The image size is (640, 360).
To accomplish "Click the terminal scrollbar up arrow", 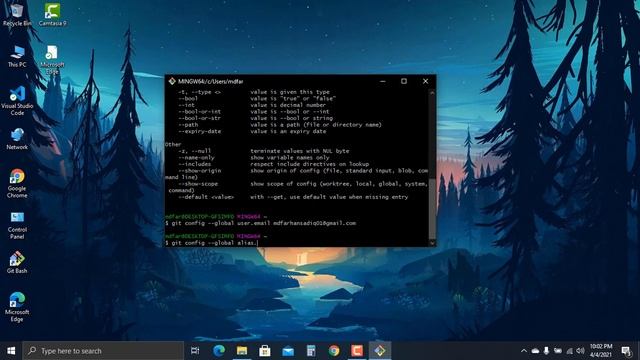I will coord(432,93).
